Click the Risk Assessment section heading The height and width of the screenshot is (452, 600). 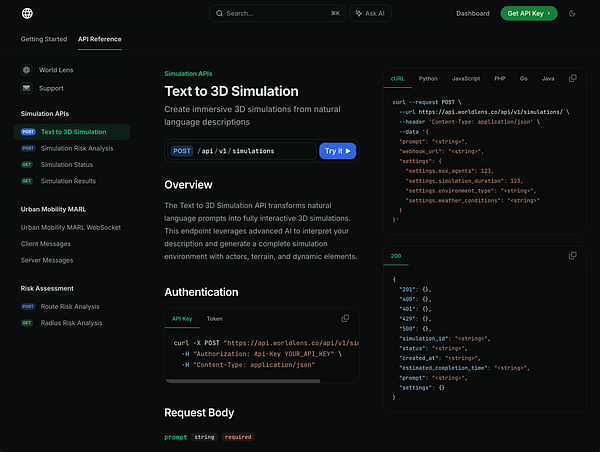47,289
